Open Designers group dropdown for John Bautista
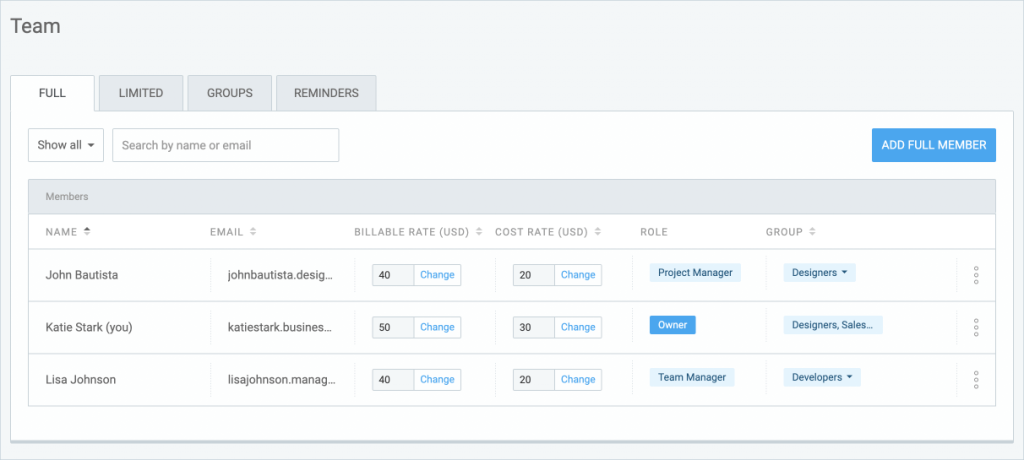The image size is (1024, 460). [x=820, y=272]
